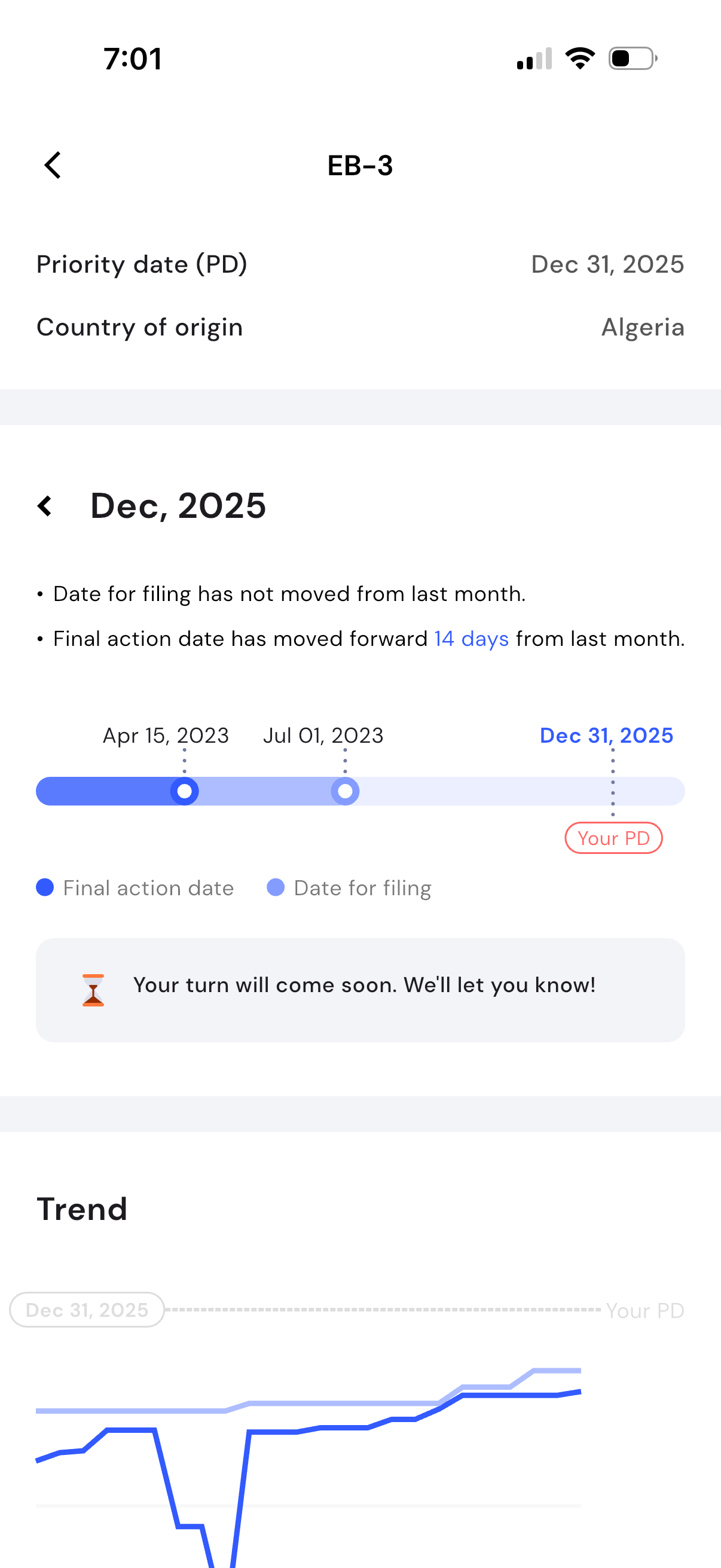Screen dimensions: 721x1568
Task: Expand the Priority date row
Action: pos(360,264)
